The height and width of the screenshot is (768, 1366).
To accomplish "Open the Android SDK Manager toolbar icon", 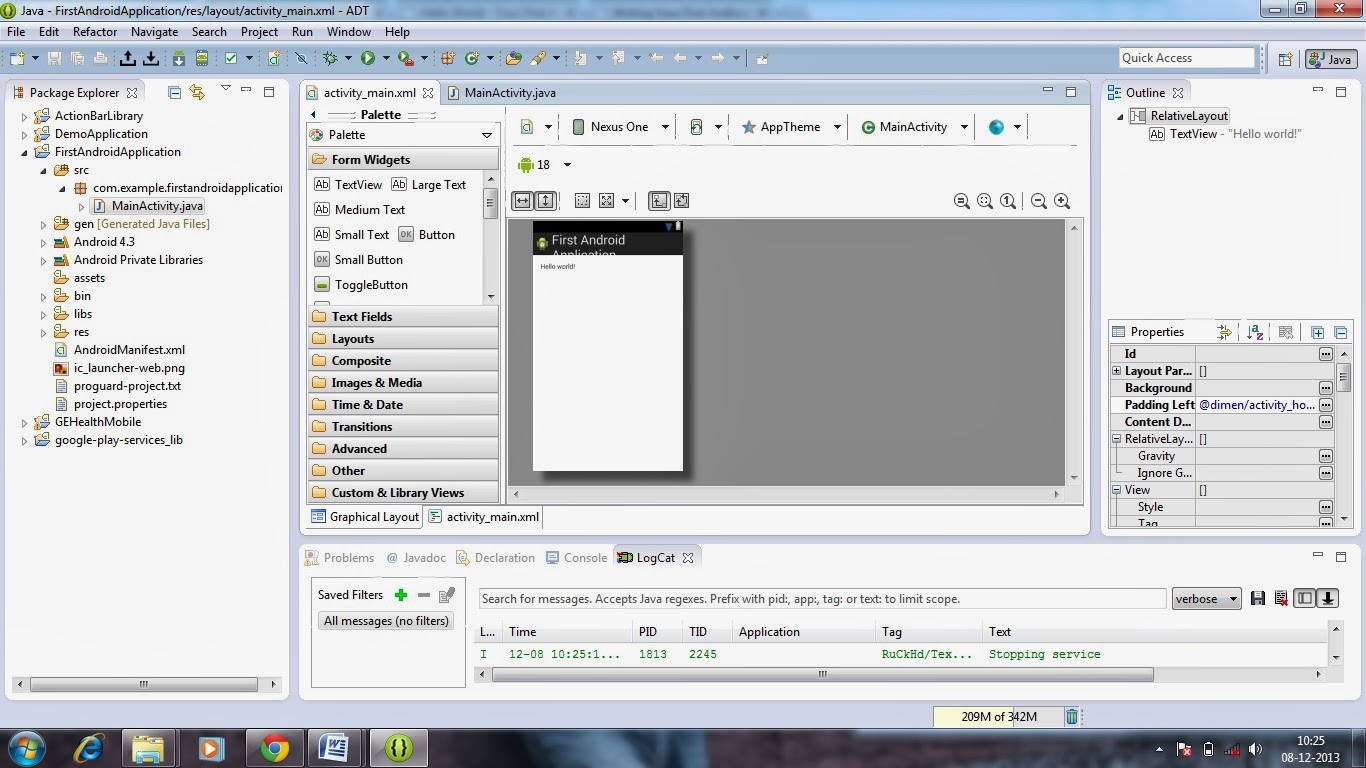I will click(x=179, y=59).
